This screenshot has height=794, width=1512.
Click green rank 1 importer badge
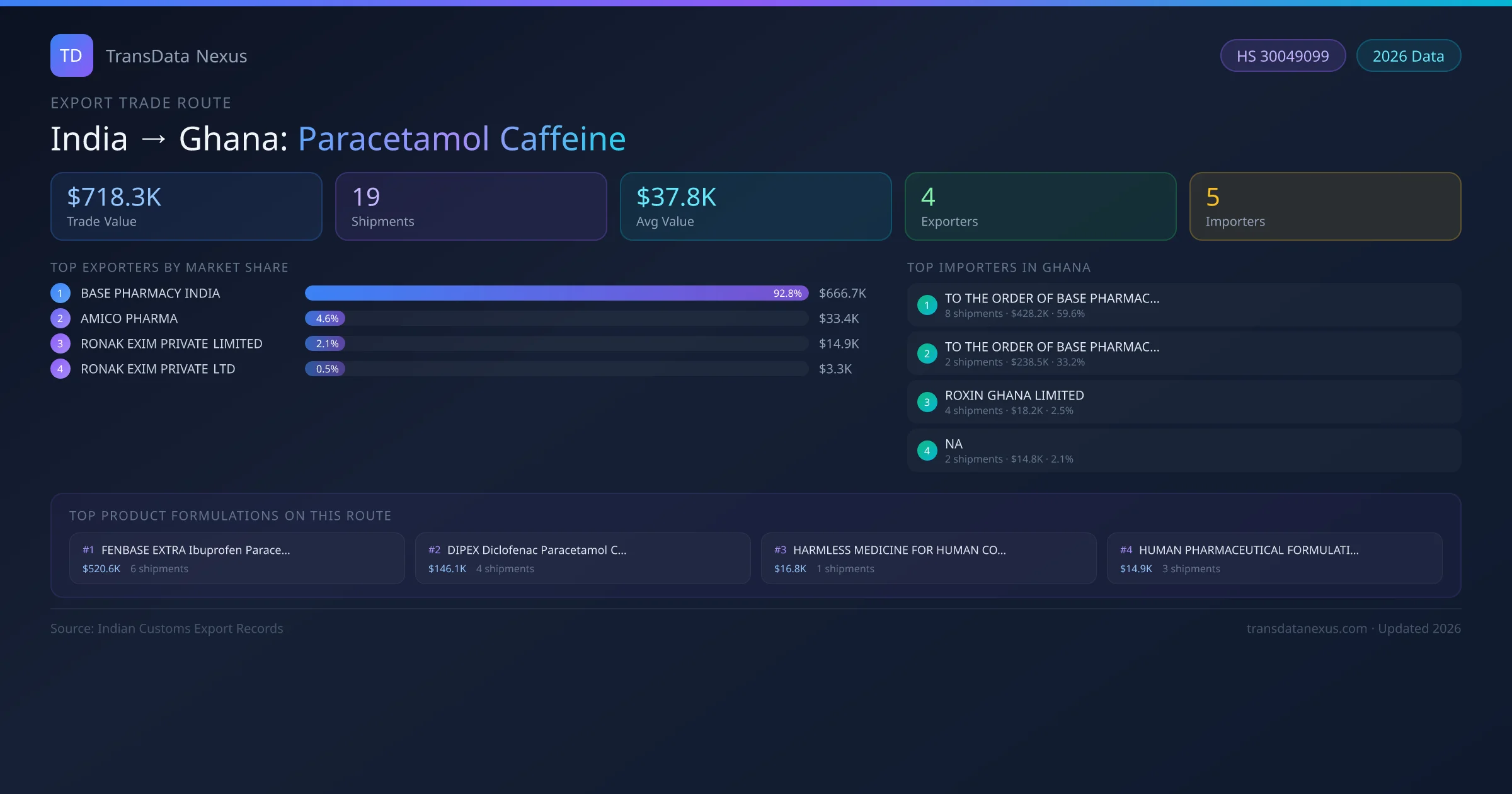[x=927, y=305]
